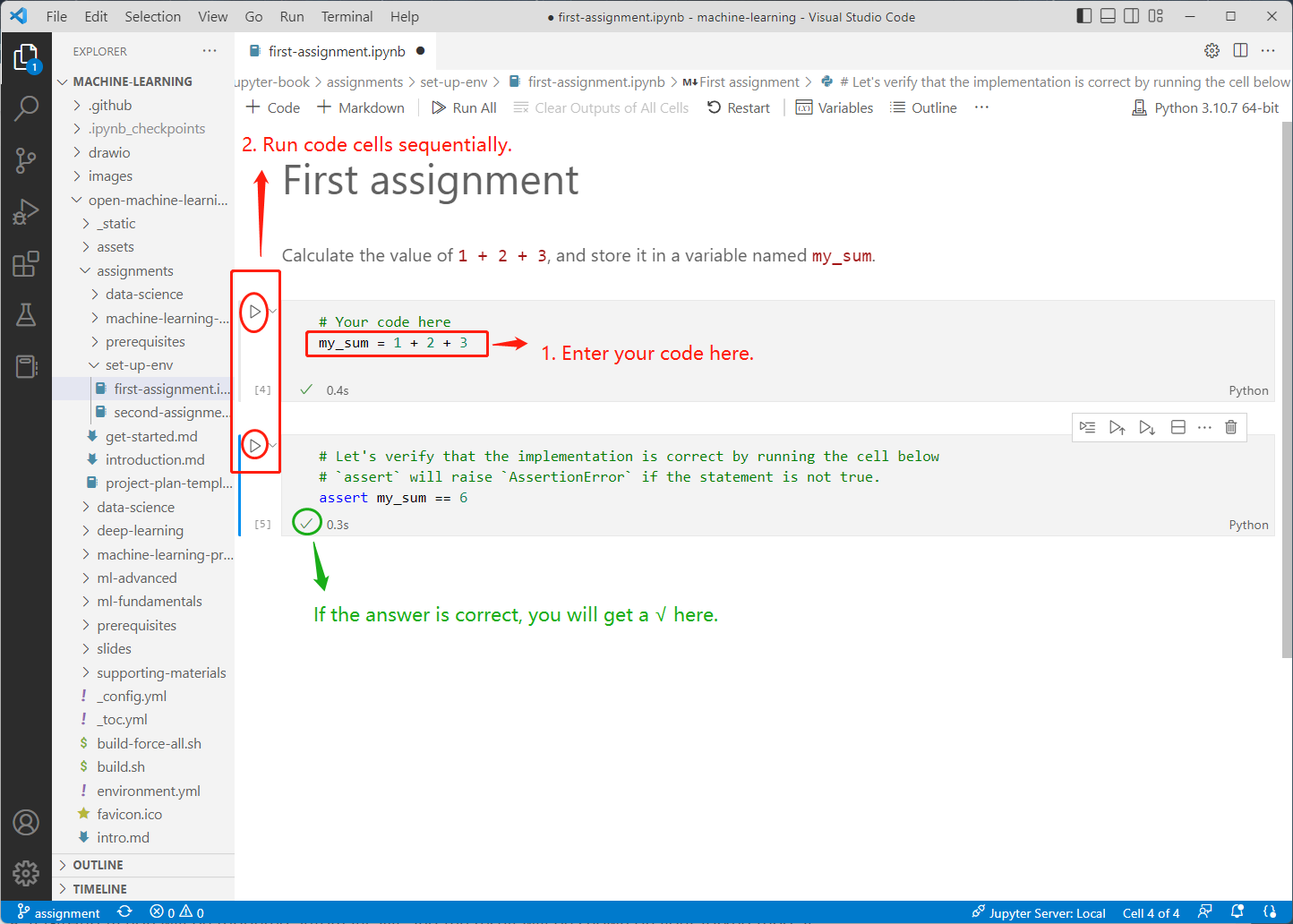Image resolution: width=1293 pixels, height=924 pixels.
Task: Add a new Code cell
Action: (x=273, y=107)
